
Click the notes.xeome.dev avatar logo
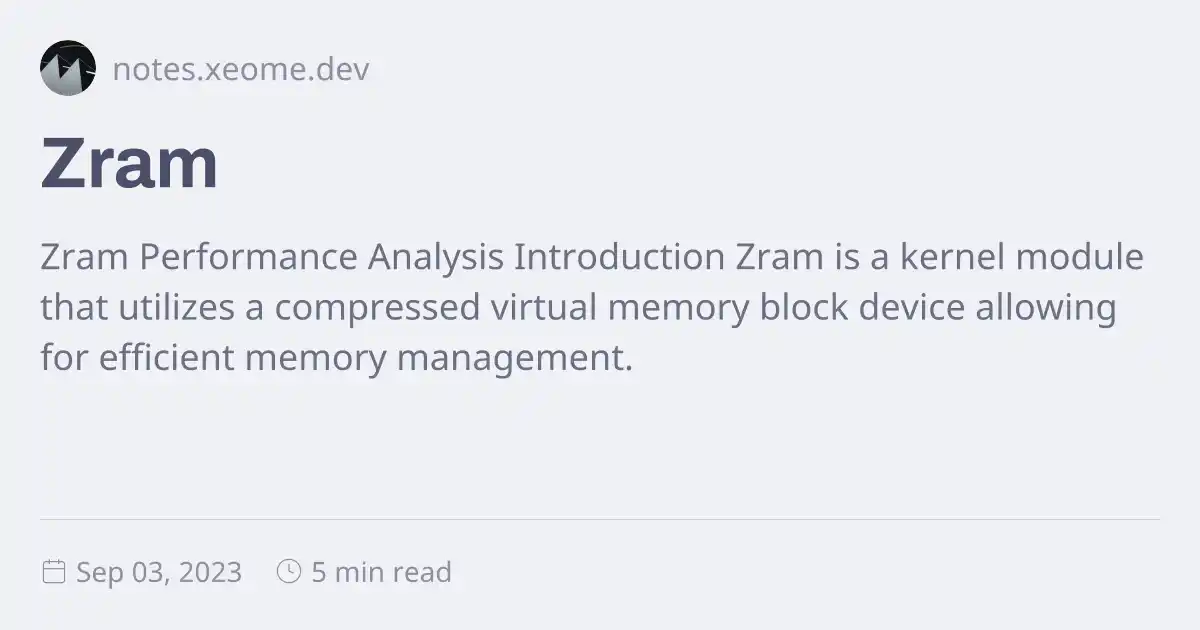68,68
